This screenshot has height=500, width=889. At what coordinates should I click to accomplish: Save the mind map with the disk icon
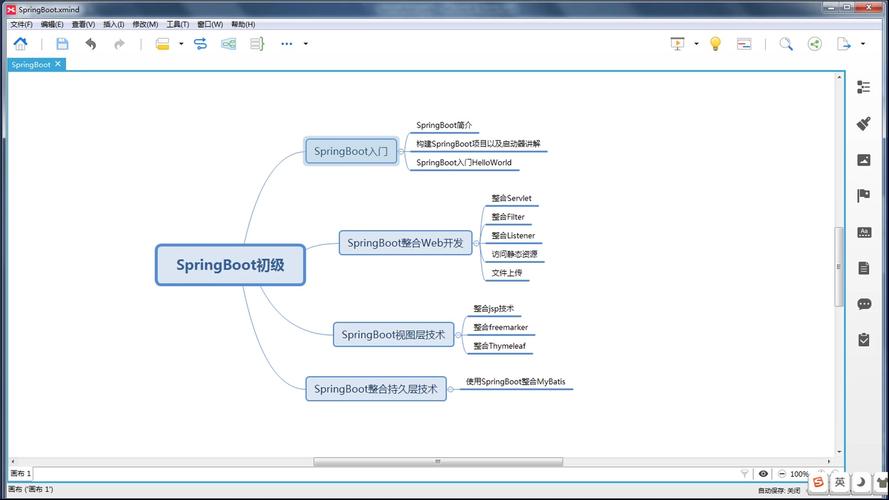[x=62, y=44]
